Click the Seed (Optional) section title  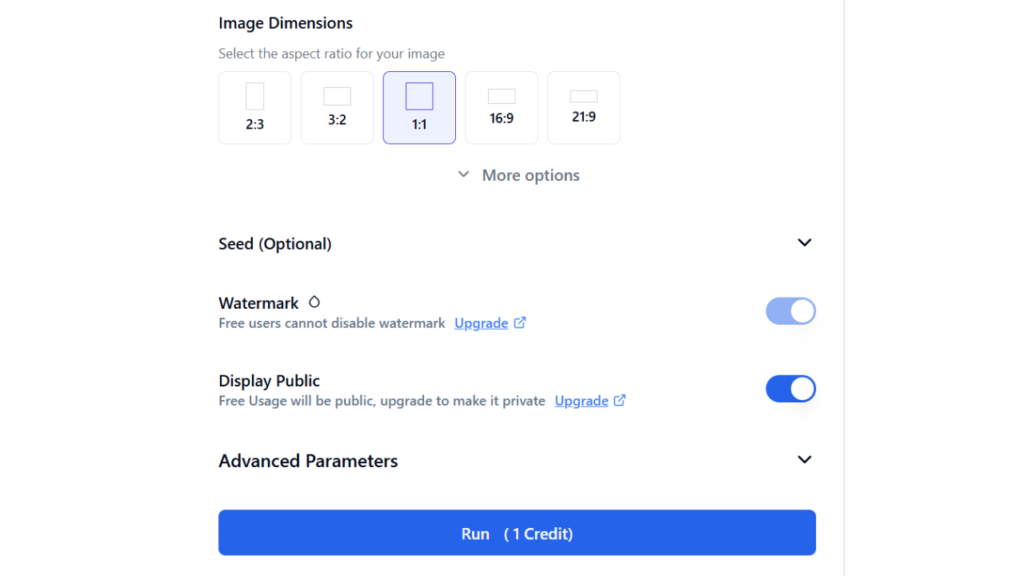point(275,244)
